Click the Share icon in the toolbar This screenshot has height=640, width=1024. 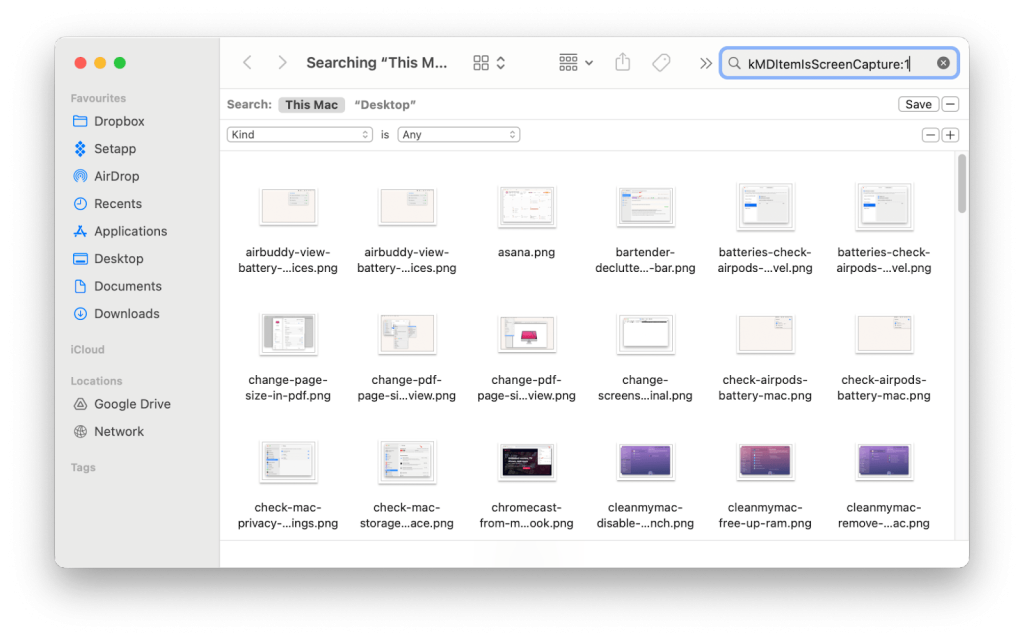tap(622, 62)
